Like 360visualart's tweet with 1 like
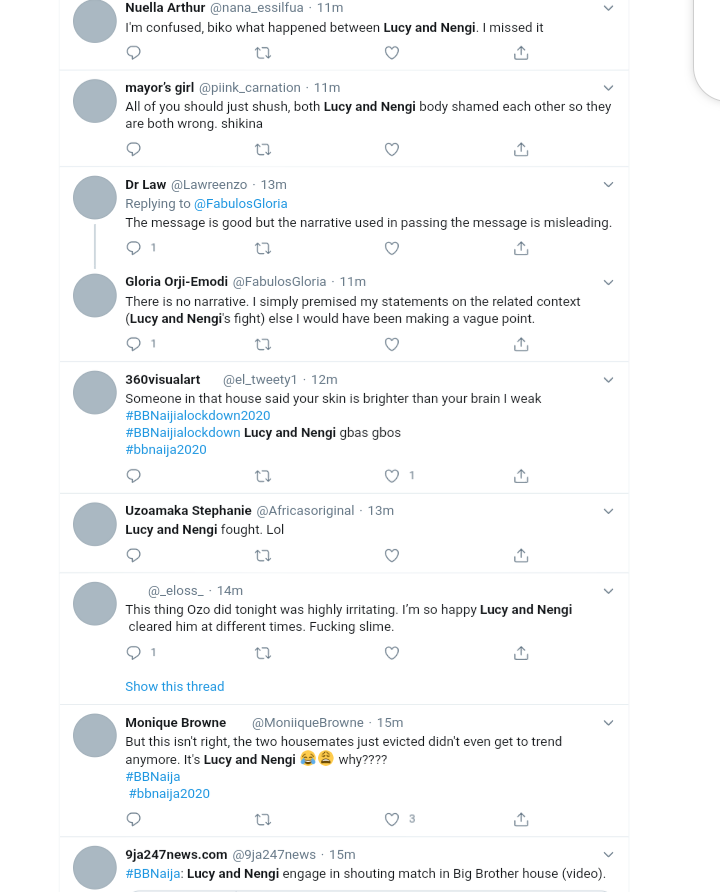 [x=392, y=476]
